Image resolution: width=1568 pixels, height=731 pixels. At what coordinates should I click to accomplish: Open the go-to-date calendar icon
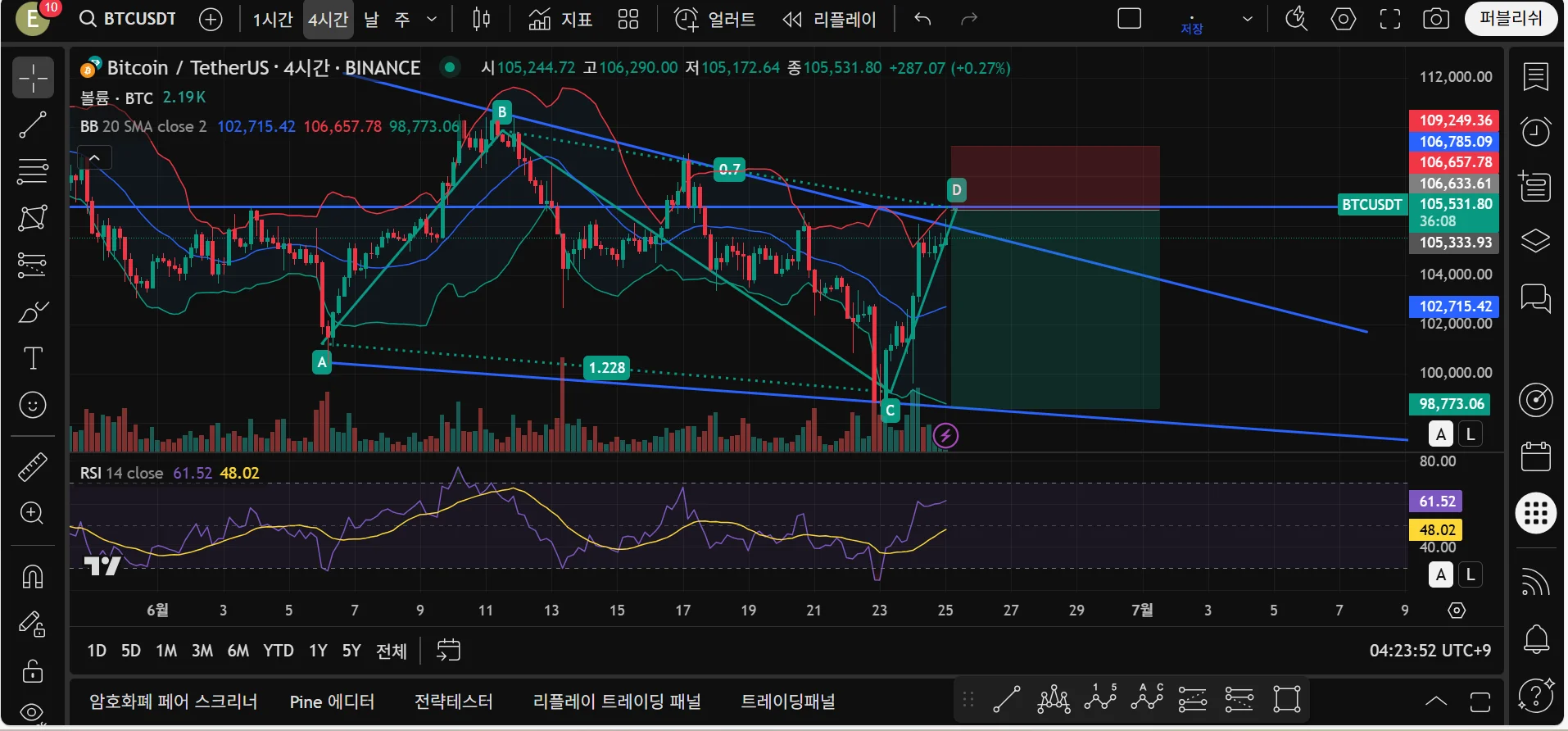tap(448, 651)
